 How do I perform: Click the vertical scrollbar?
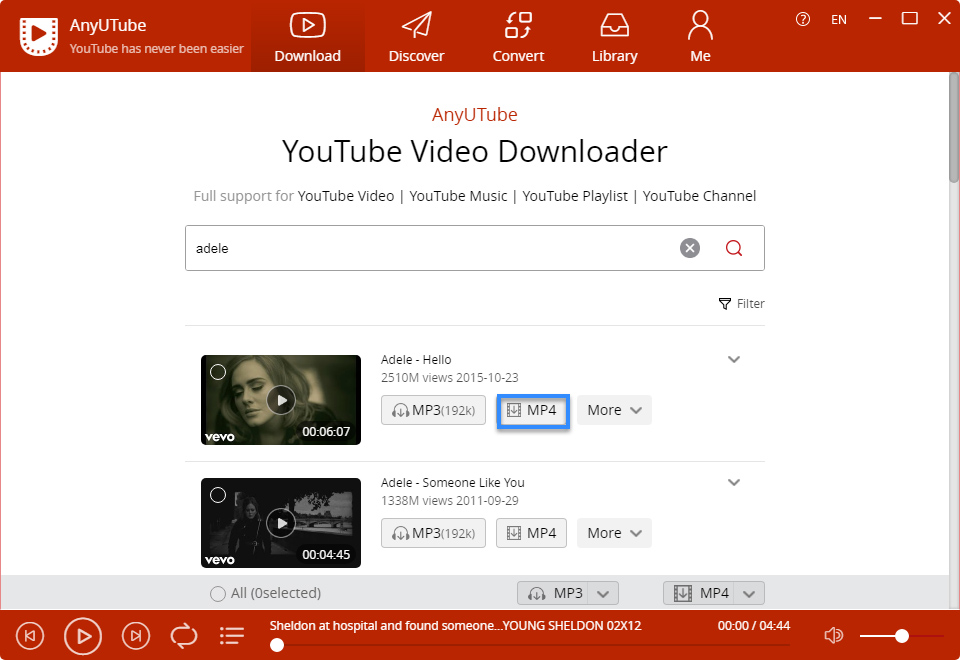point(954,127)
